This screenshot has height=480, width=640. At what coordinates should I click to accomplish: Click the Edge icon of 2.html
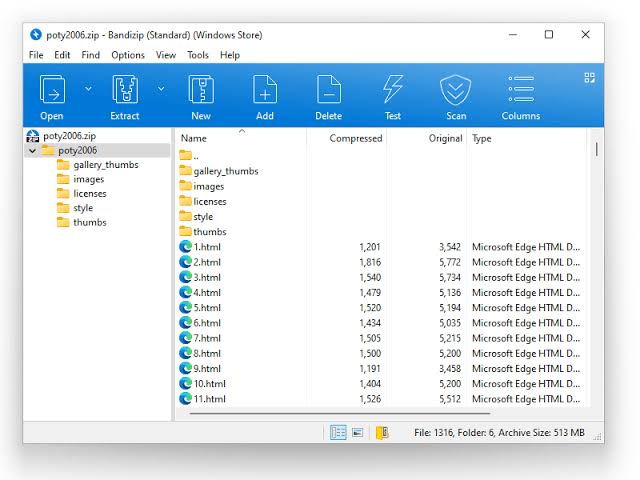[x=185, y=262]
